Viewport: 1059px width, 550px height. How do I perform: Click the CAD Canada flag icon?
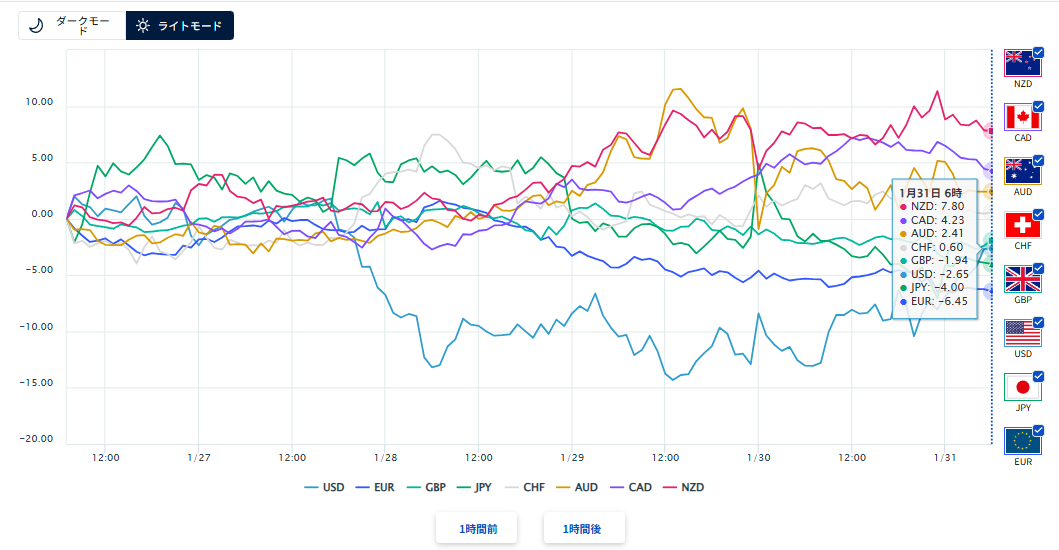coord(1022,117)
